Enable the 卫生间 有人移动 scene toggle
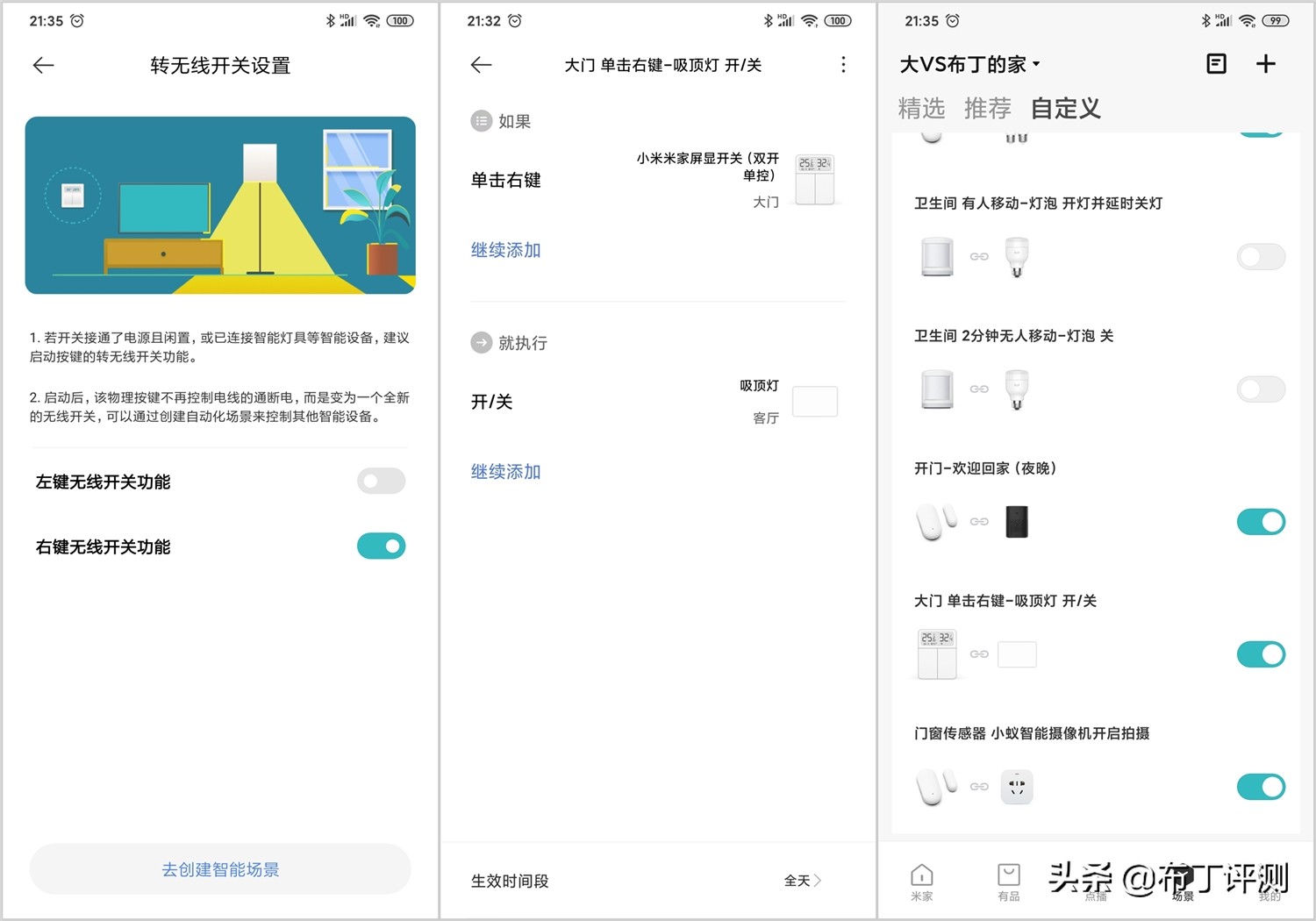The image size is (1316, 921). (x=1261, y=257)
